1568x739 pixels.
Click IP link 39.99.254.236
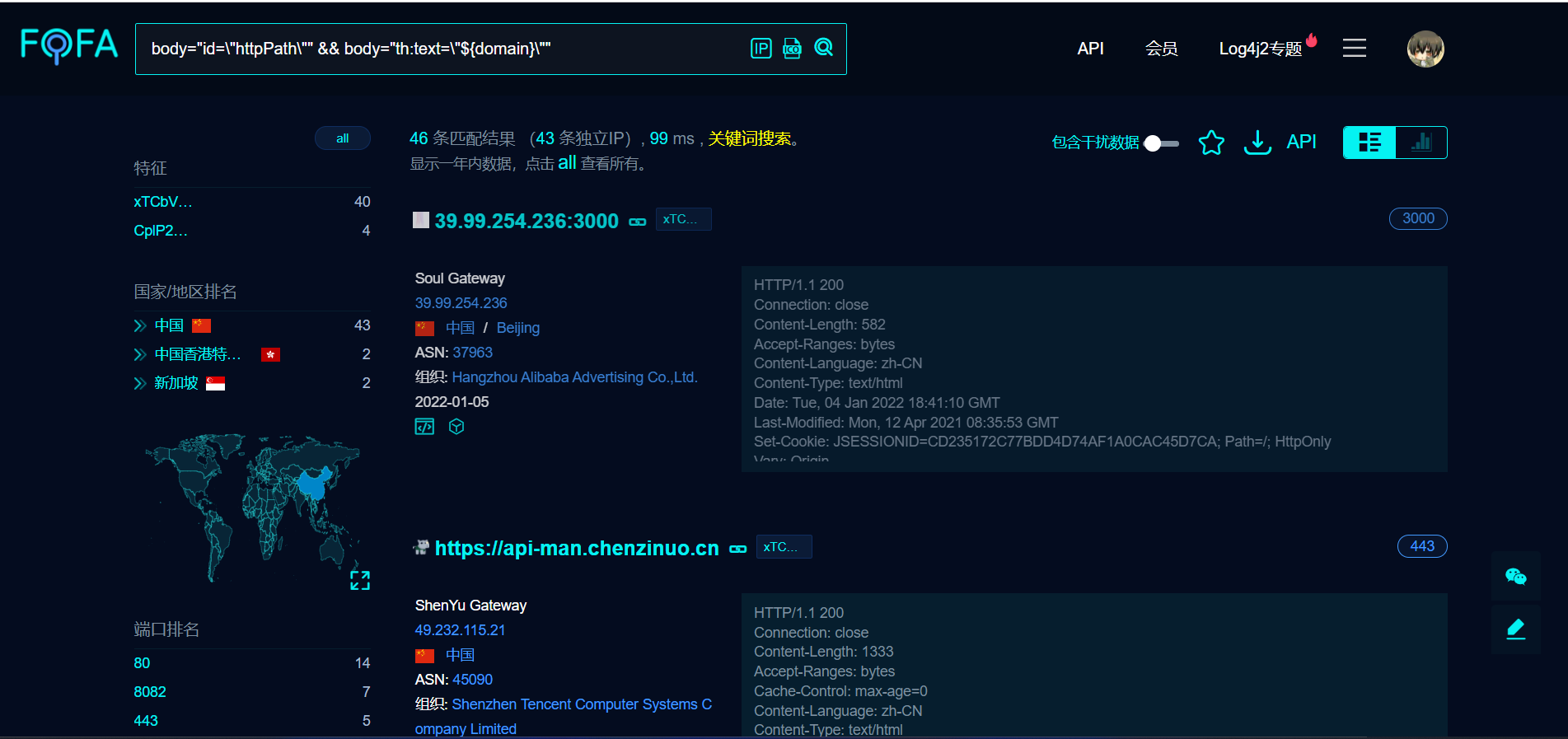click(x=461, y=303)
